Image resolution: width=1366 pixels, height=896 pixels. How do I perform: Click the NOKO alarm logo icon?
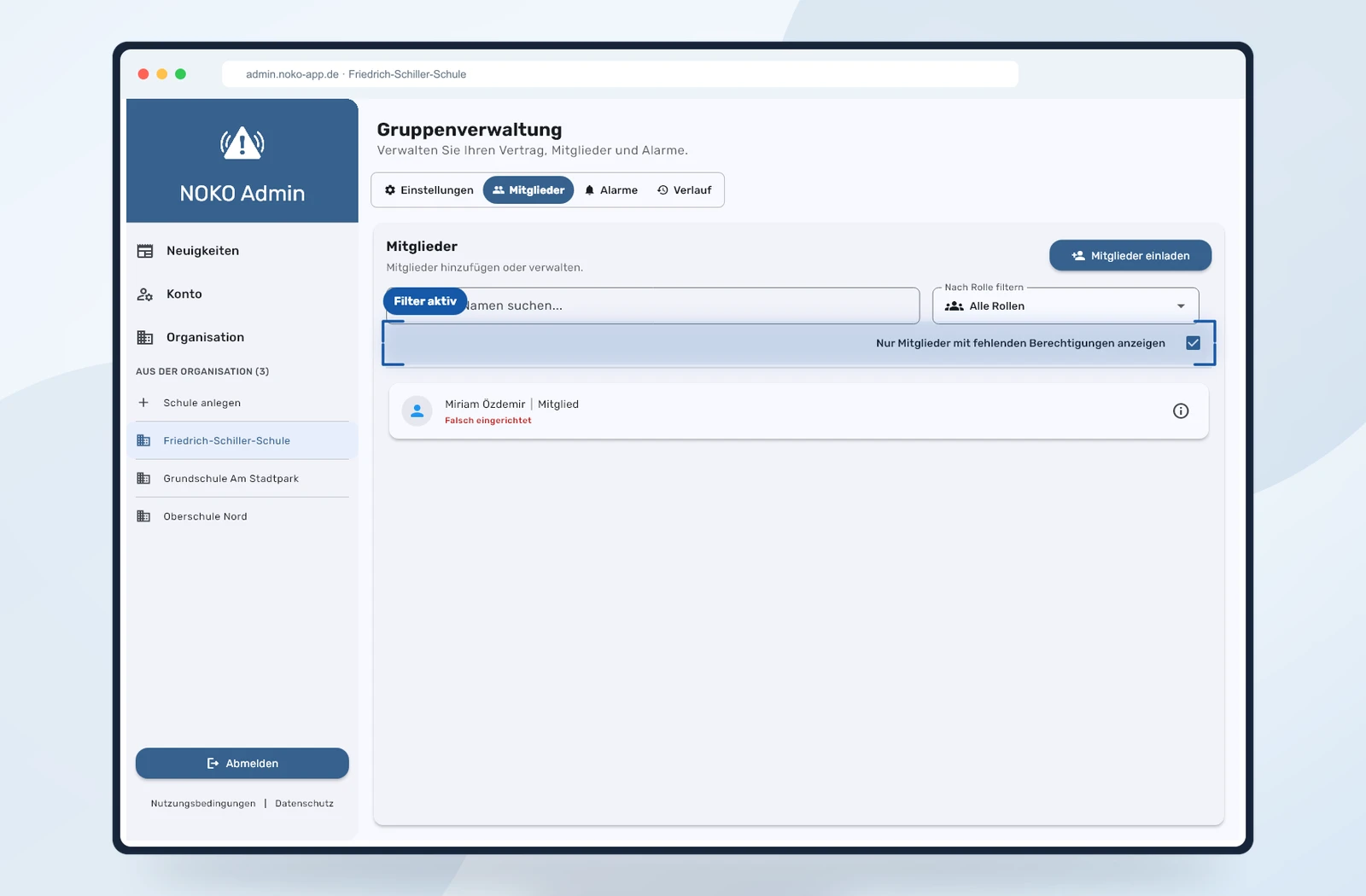coord(242,143)
